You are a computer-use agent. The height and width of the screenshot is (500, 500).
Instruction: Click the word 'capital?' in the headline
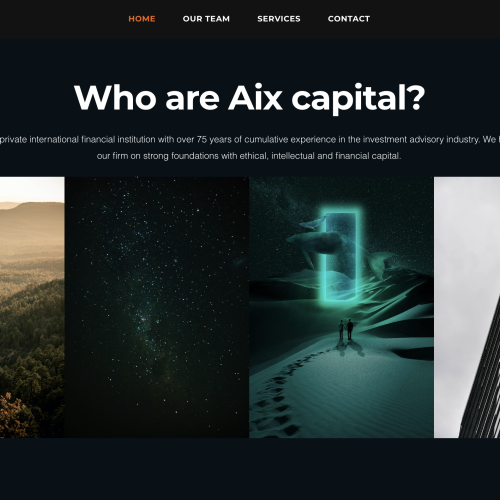pyautogui.click(x=359, y=98)
